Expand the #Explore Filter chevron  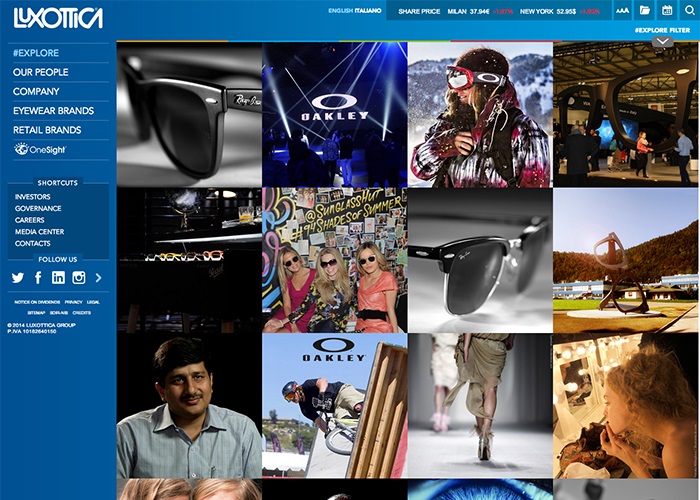663,42
